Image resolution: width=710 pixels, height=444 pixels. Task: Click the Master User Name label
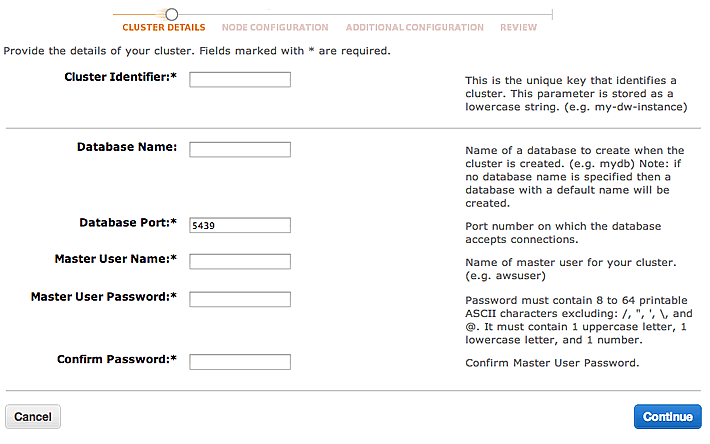[x=116, y=259]
